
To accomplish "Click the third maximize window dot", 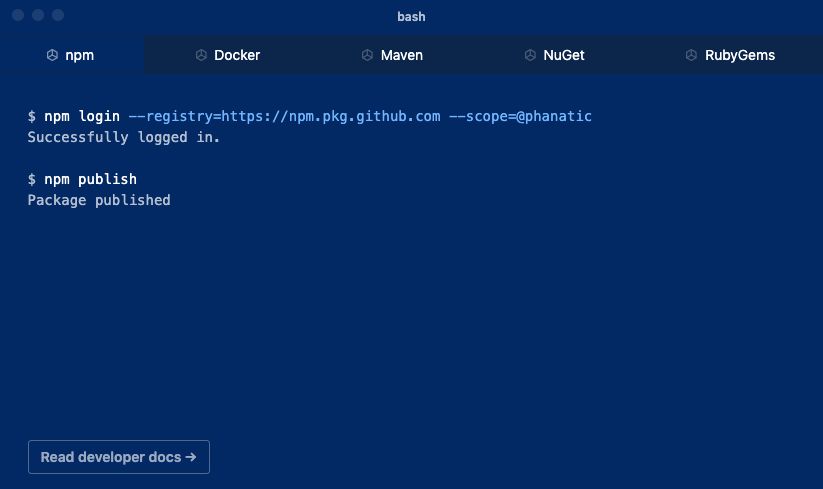I will click(x=58, y=15).
